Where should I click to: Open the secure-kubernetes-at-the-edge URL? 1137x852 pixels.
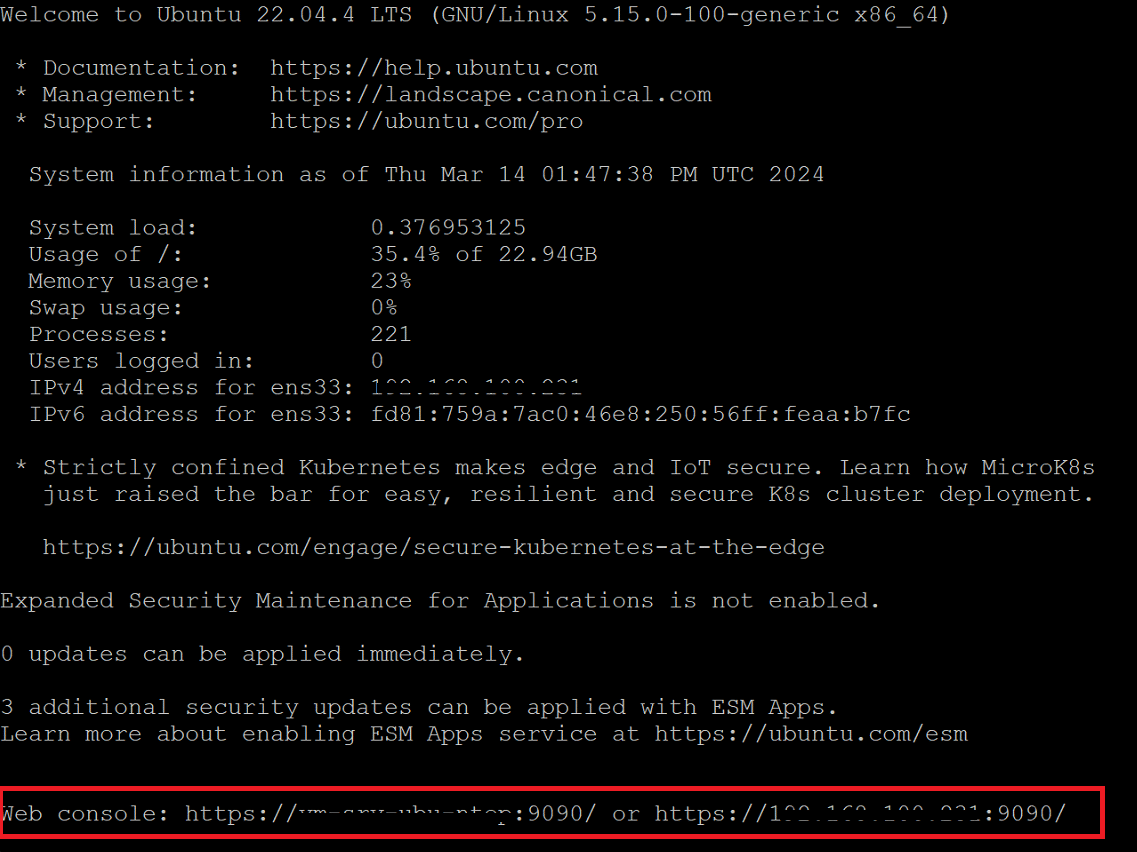coord(433,547)
